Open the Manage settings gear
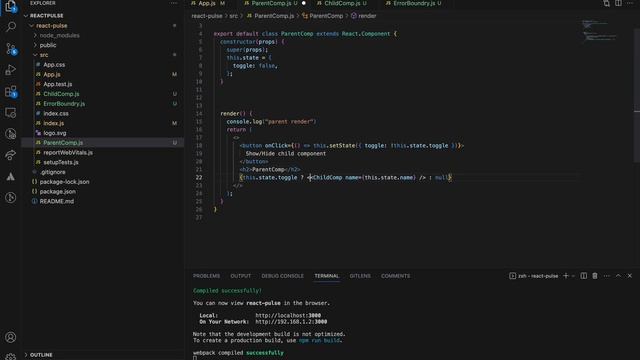Image resolution: width=640 pixels, height=360 pixels. 11,356
